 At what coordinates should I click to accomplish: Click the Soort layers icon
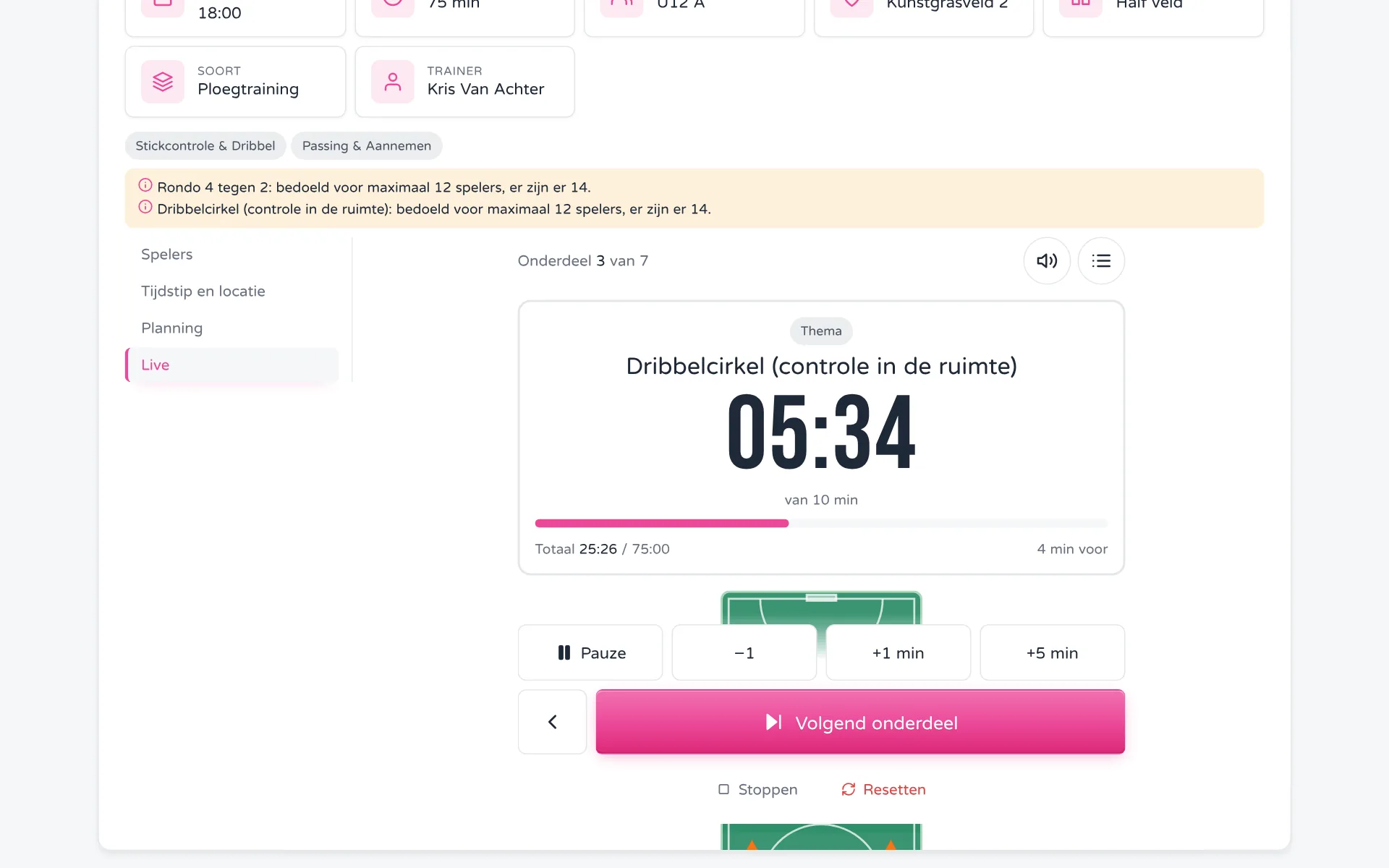coord(163,82)
